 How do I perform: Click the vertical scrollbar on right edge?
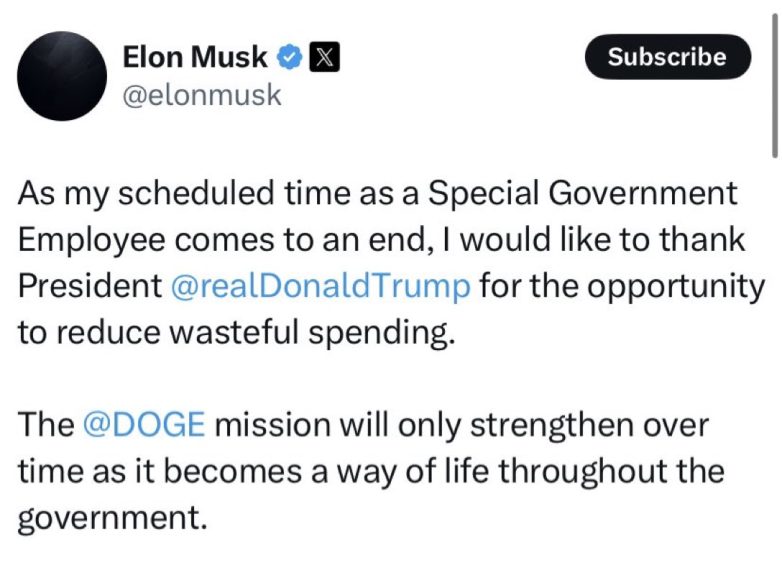[x=775, y=86]
